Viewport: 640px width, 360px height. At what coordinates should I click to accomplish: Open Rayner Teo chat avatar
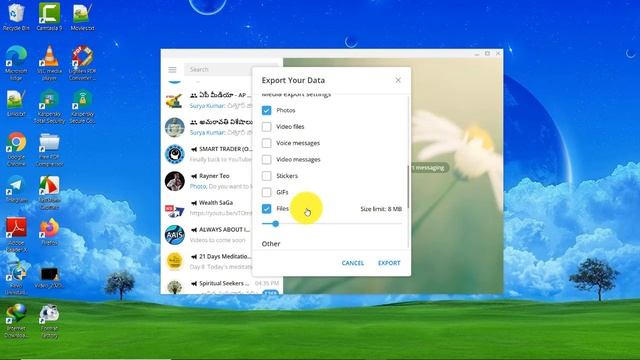click(x=175, y=181)
